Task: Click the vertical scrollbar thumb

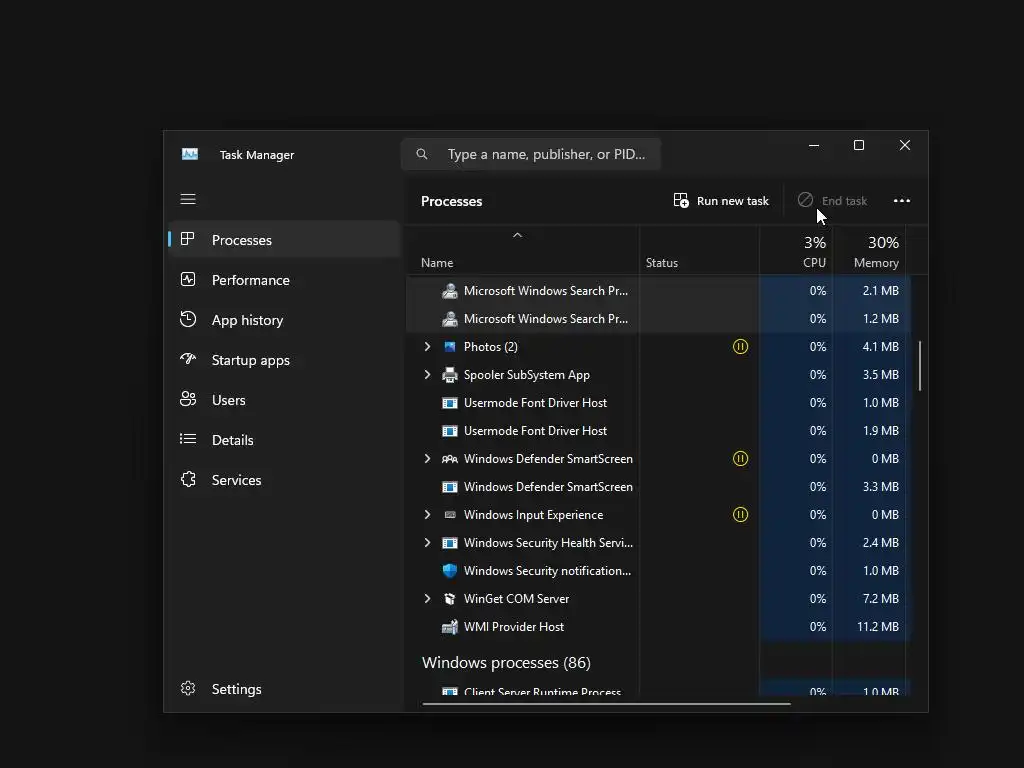Action: pyautogui.click(x=920, y=366)
